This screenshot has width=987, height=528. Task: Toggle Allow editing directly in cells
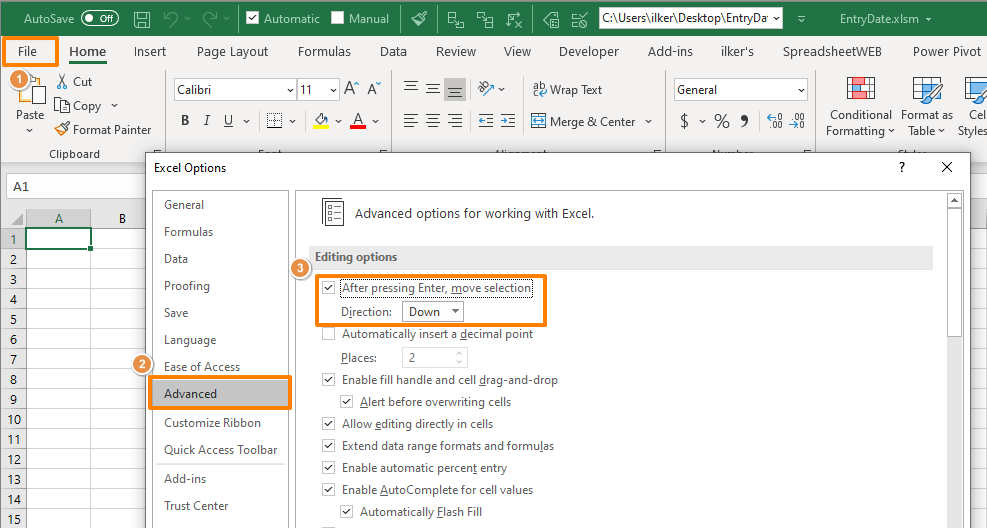tap(329, 424)
